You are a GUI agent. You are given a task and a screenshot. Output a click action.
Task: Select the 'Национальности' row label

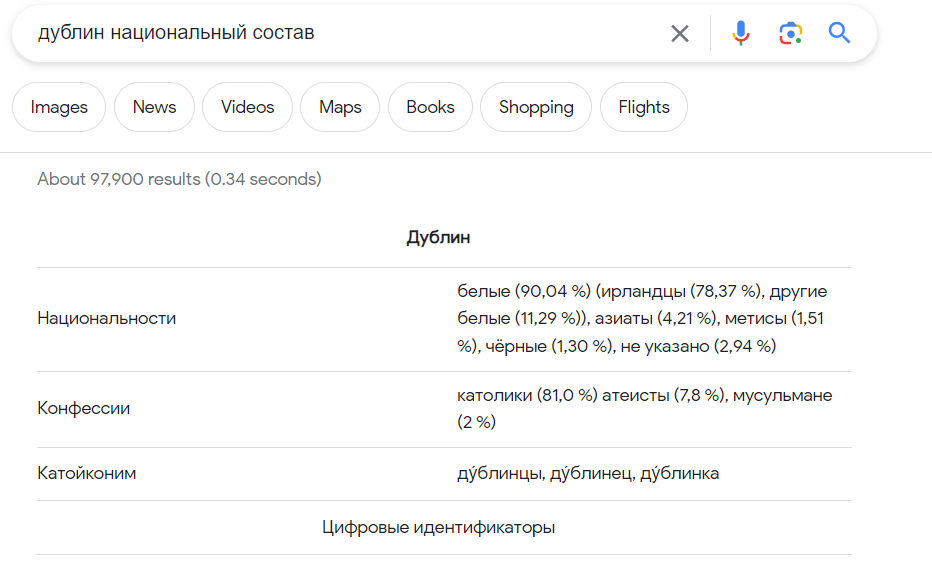click(x=106, y=318)
